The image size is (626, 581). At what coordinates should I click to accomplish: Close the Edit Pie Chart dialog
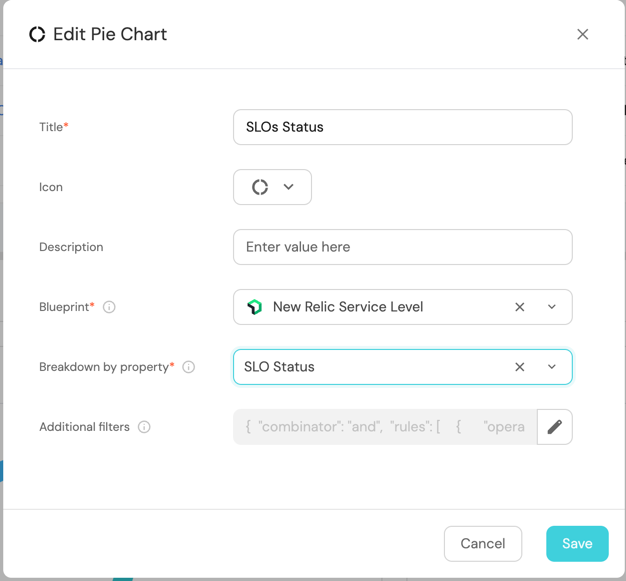(583, 34)
